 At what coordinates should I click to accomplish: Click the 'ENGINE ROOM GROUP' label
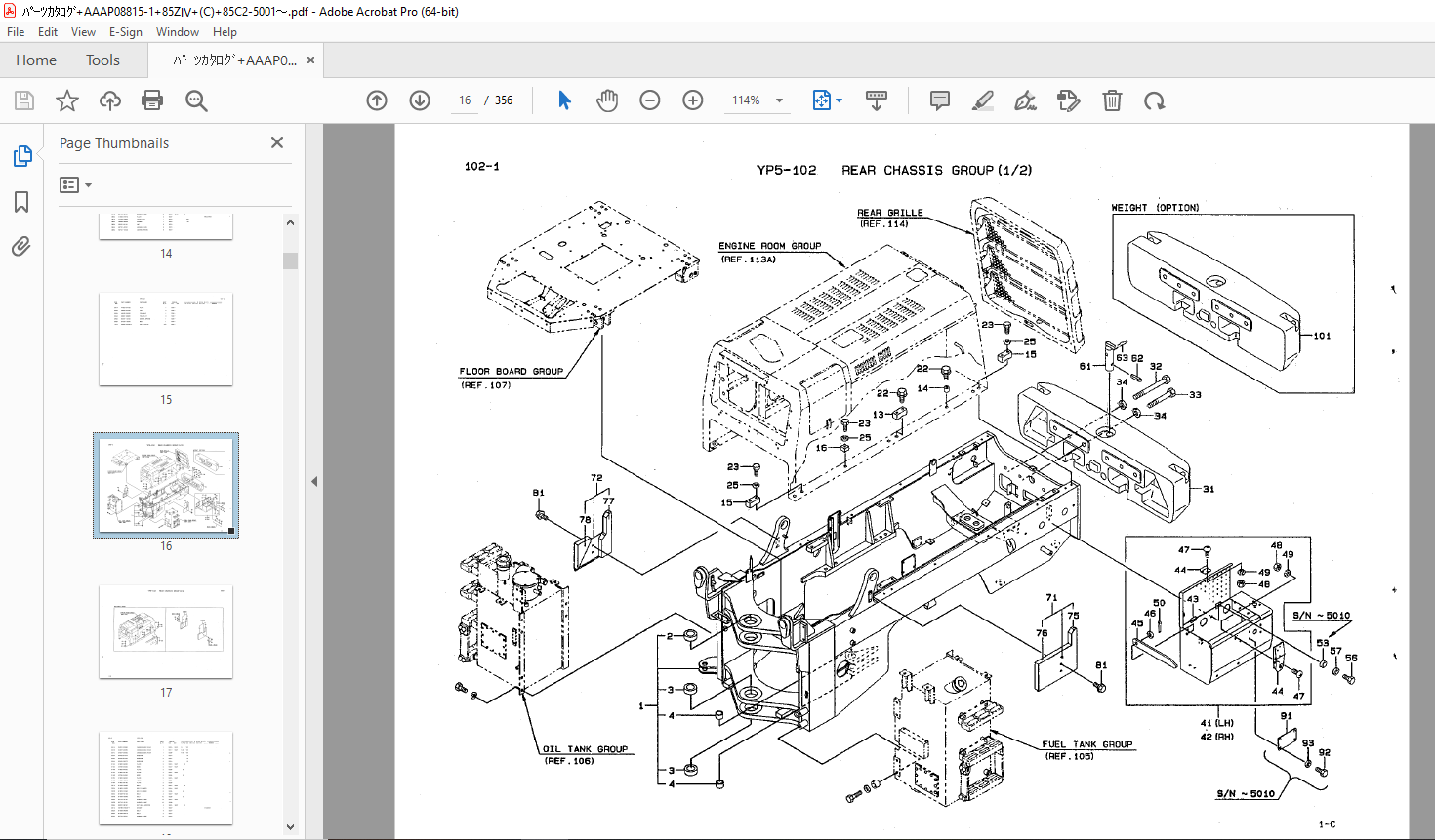point(769,246)
